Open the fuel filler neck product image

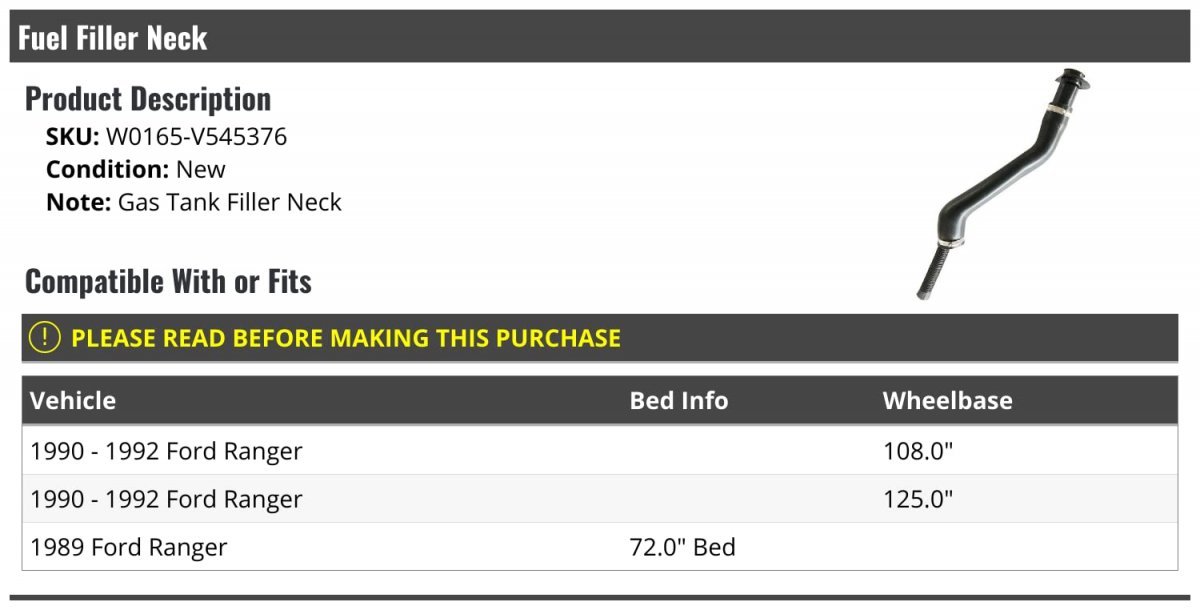[x=1003, y=184]
